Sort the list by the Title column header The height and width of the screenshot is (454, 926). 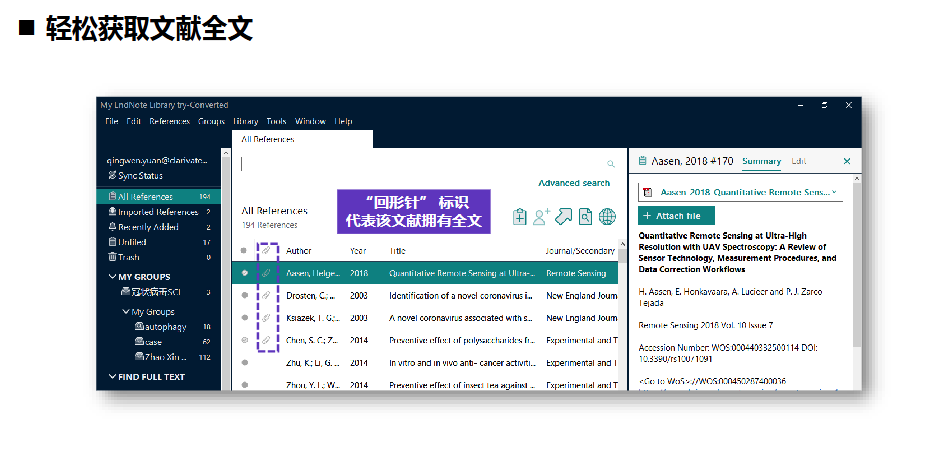(x=397, y=251)
